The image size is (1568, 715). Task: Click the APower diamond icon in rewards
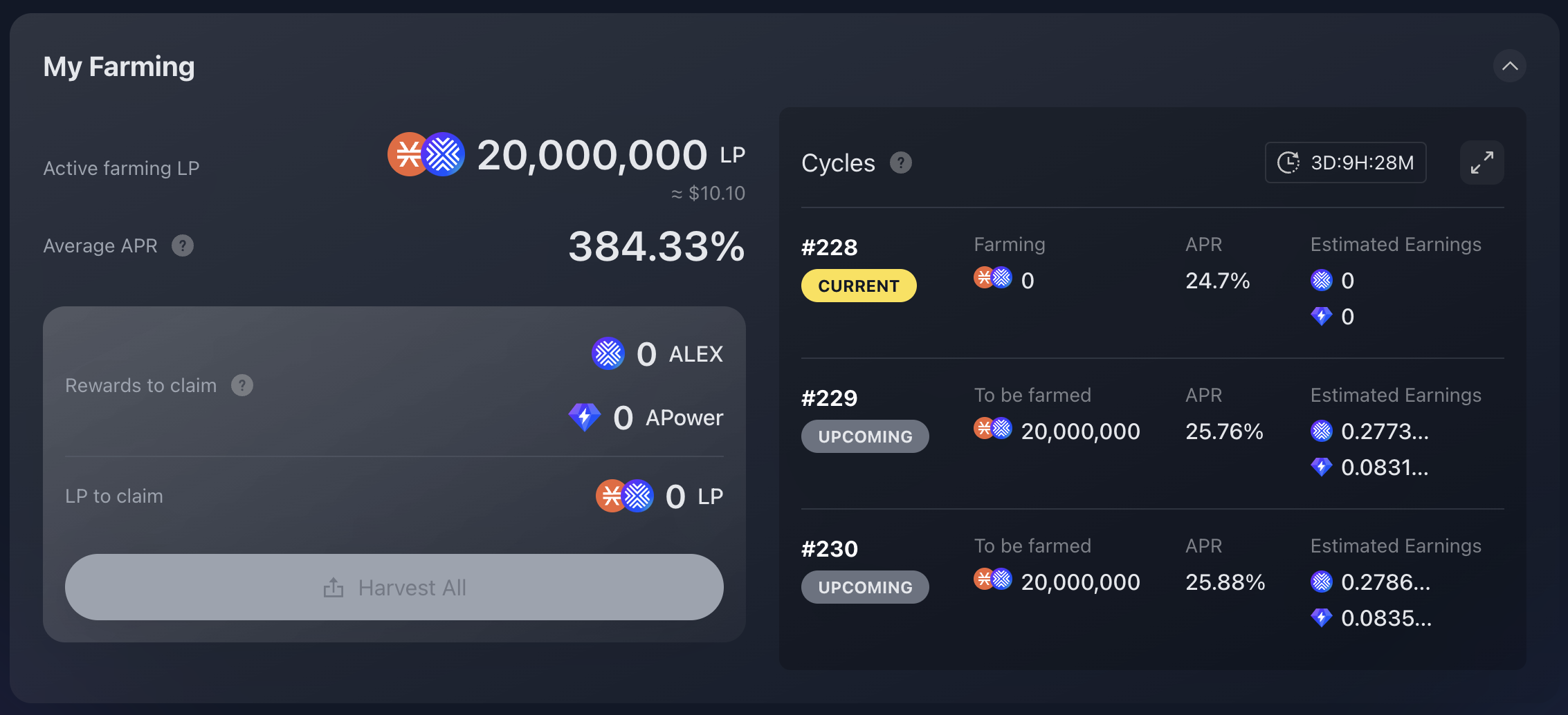coord(585,418)
